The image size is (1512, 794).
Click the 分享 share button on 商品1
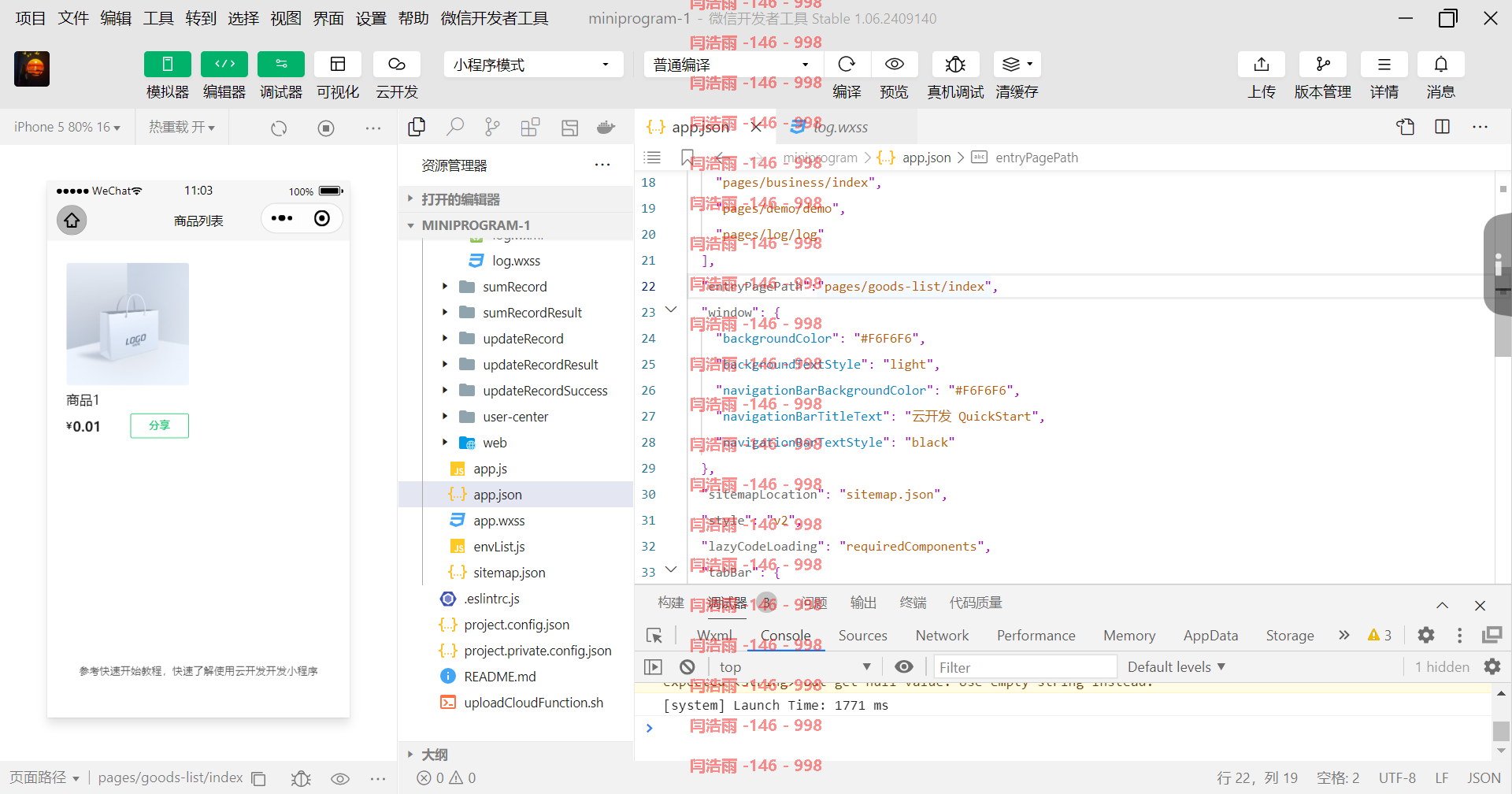159,425
